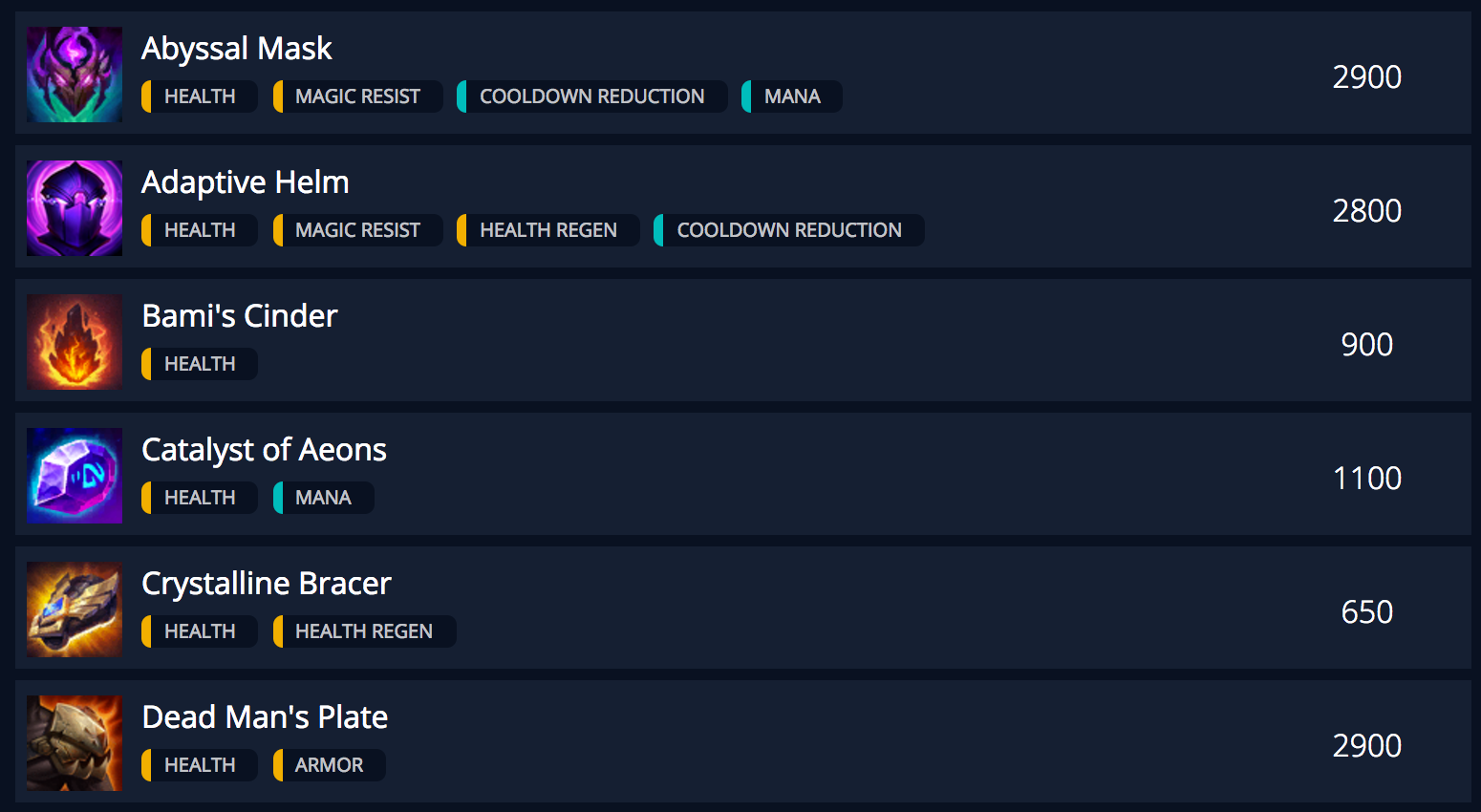Viewport: 1481px width, 812px height.
Task: Click the Catalyst of Aeons crystal icon
Action: [x=74, y=476]
